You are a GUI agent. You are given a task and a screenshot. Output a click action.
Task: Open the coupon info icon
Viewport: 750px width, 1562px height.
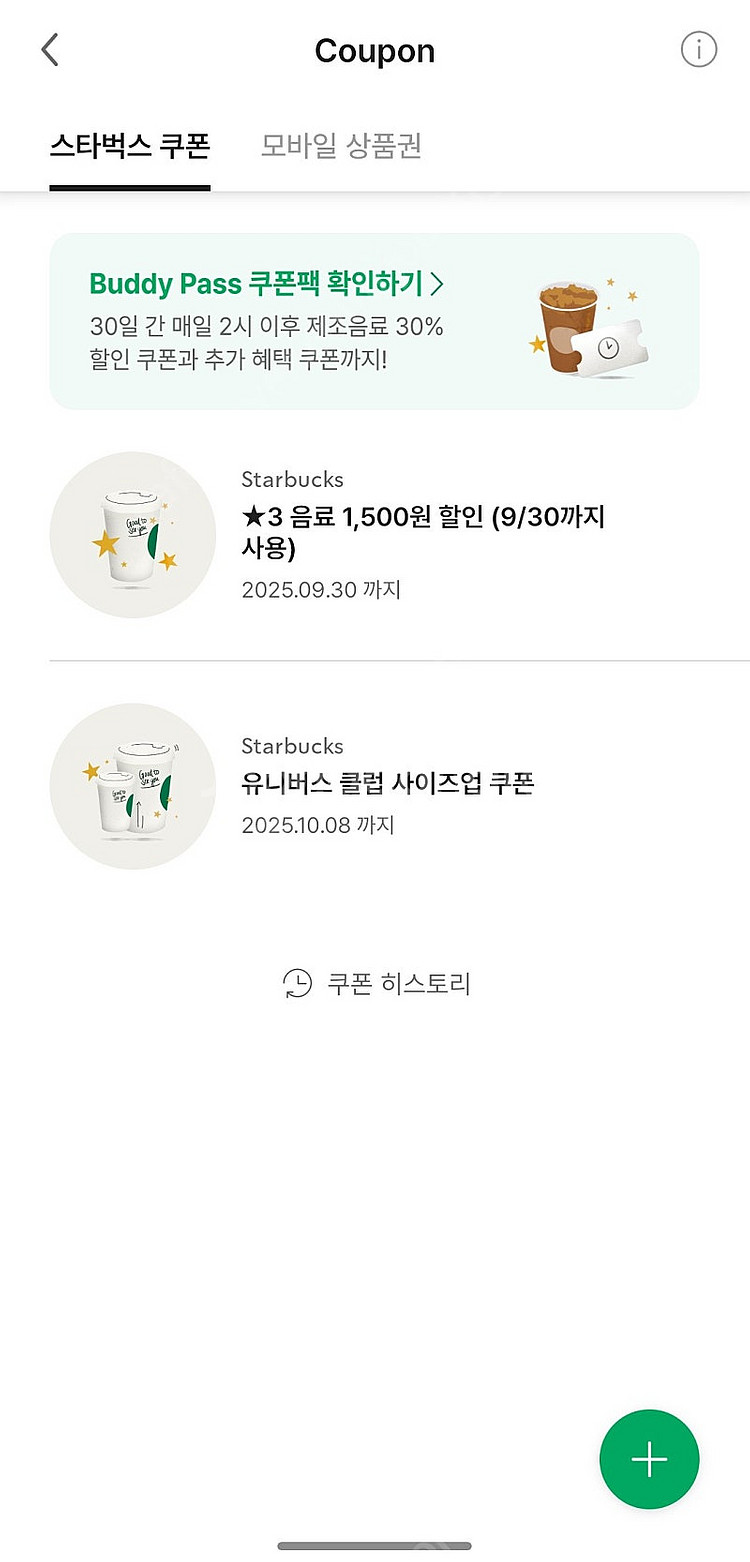[699, 49]
